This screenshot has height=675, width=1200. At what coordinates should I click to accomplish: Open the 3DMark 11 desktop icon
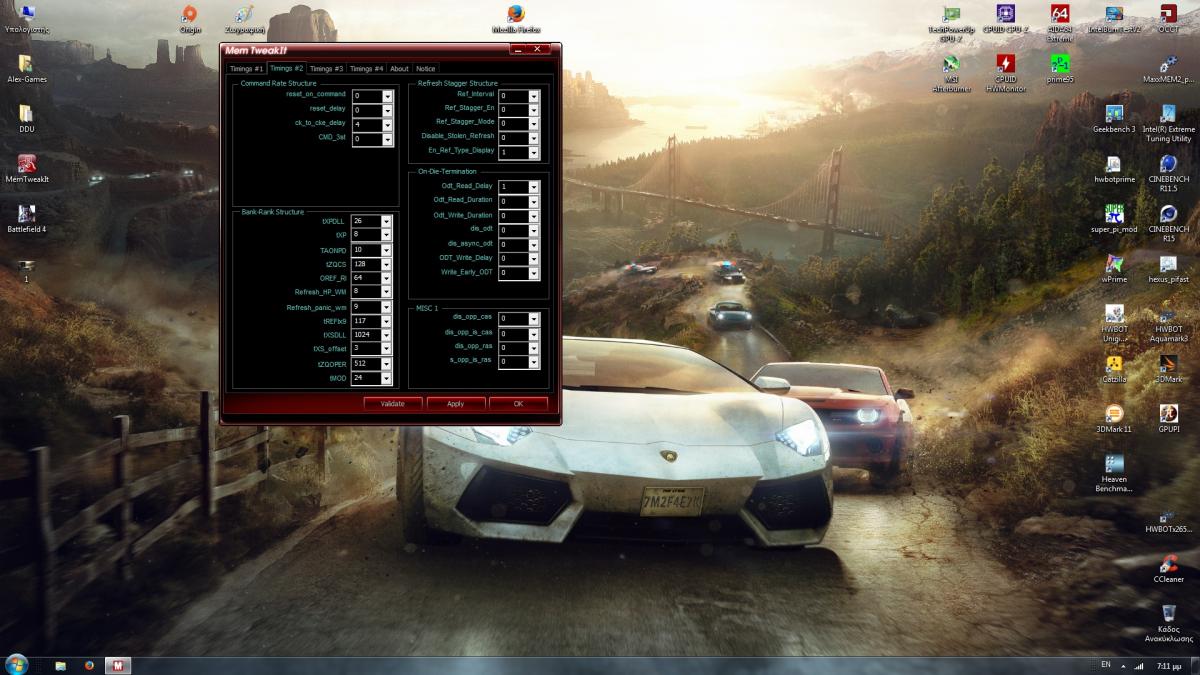pos(1114,418)
